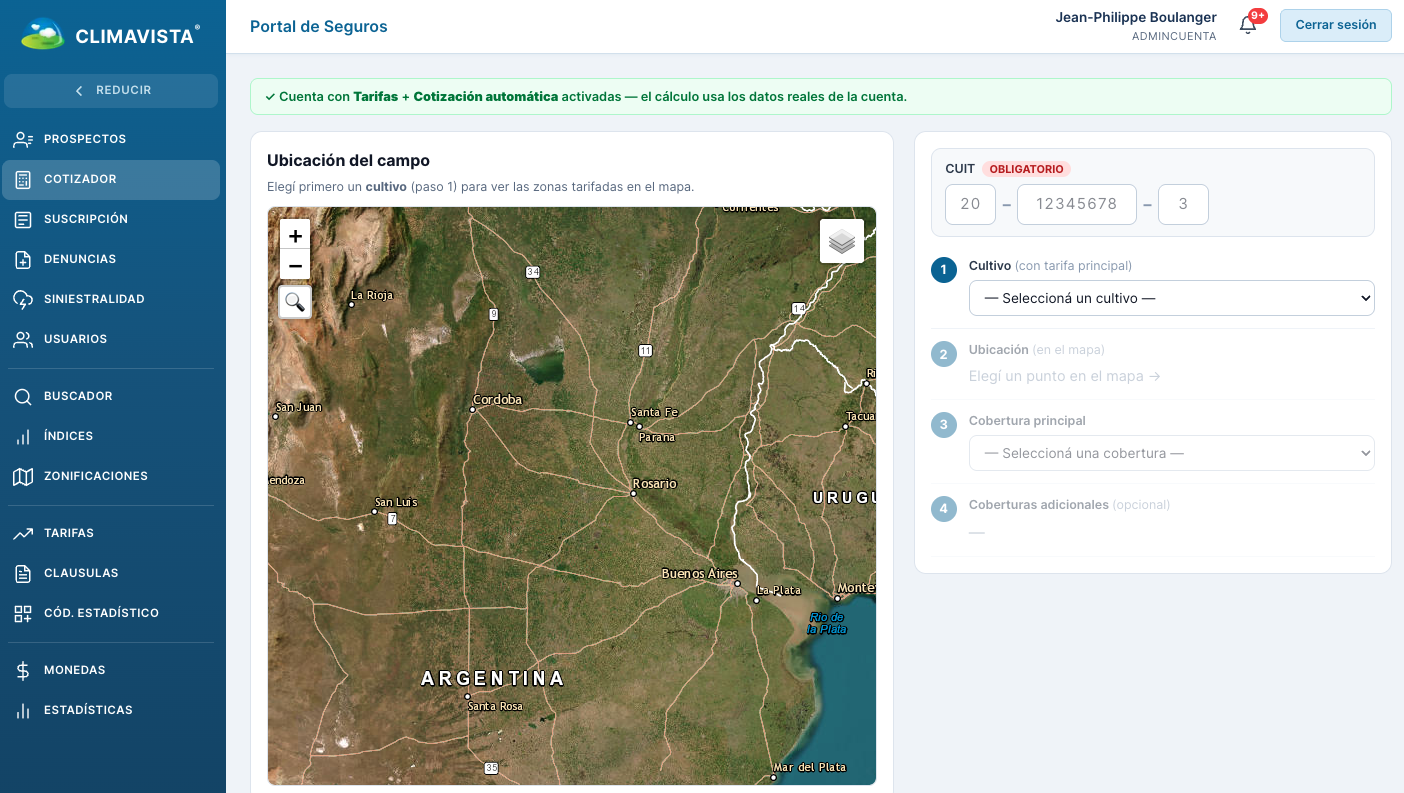Click the Cód. Estadístico grid icon
The height and width of the screenshot is (793, 1404).
click(23, 613)
